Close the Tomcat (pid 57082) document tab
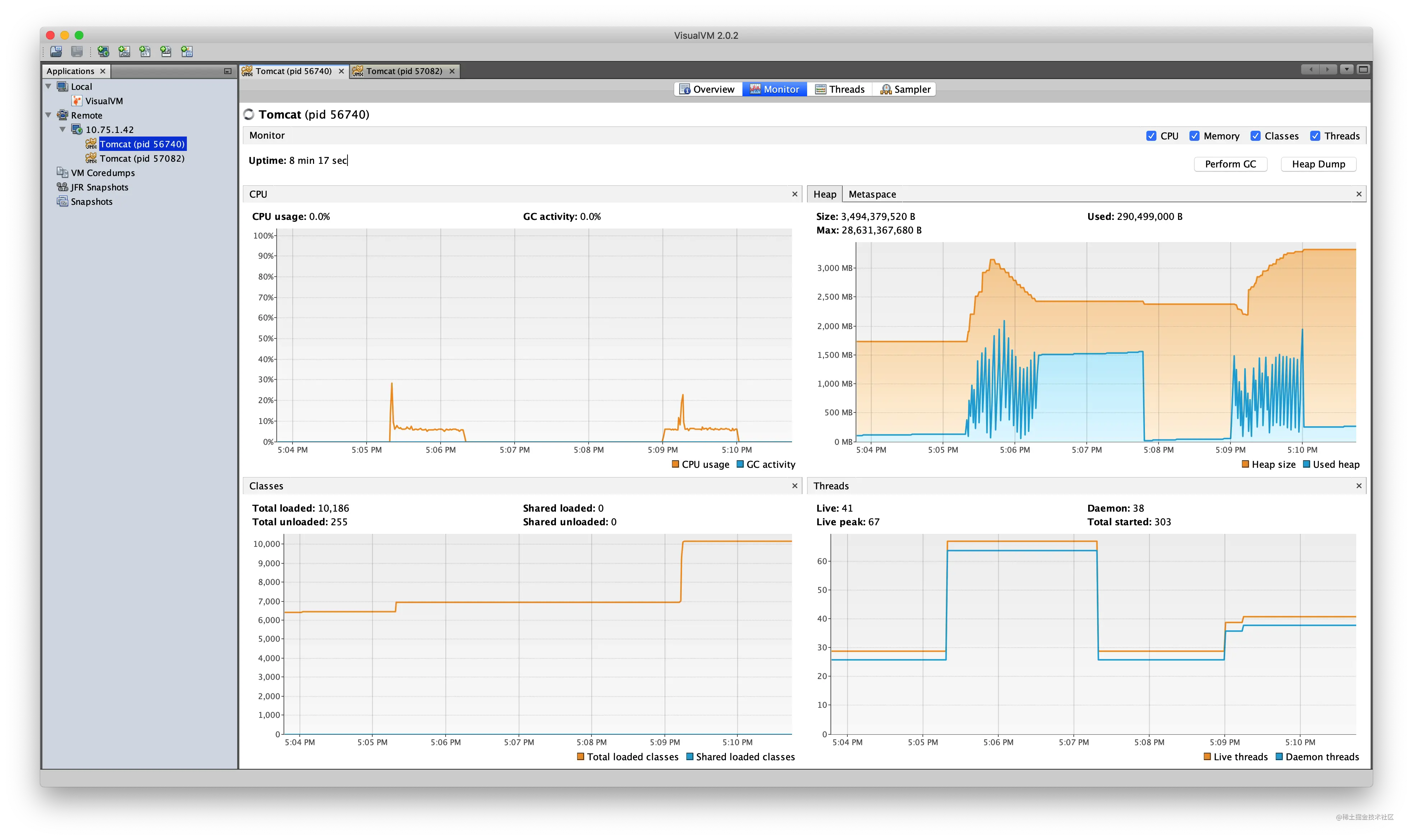Screen dimensions: 1413x840 click(452, 71)
